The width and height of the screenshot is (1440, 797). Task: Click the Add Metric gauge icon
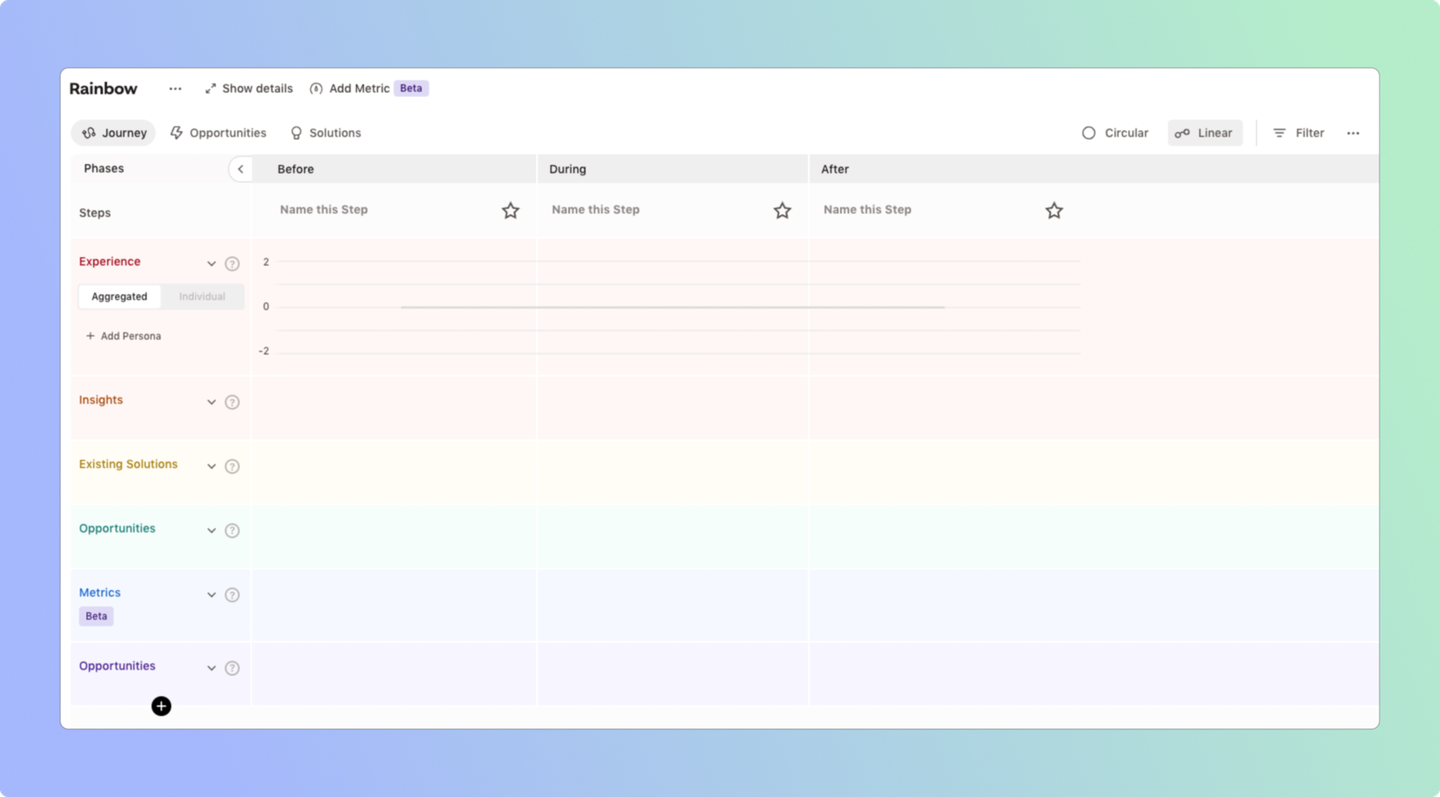point(316,89)
